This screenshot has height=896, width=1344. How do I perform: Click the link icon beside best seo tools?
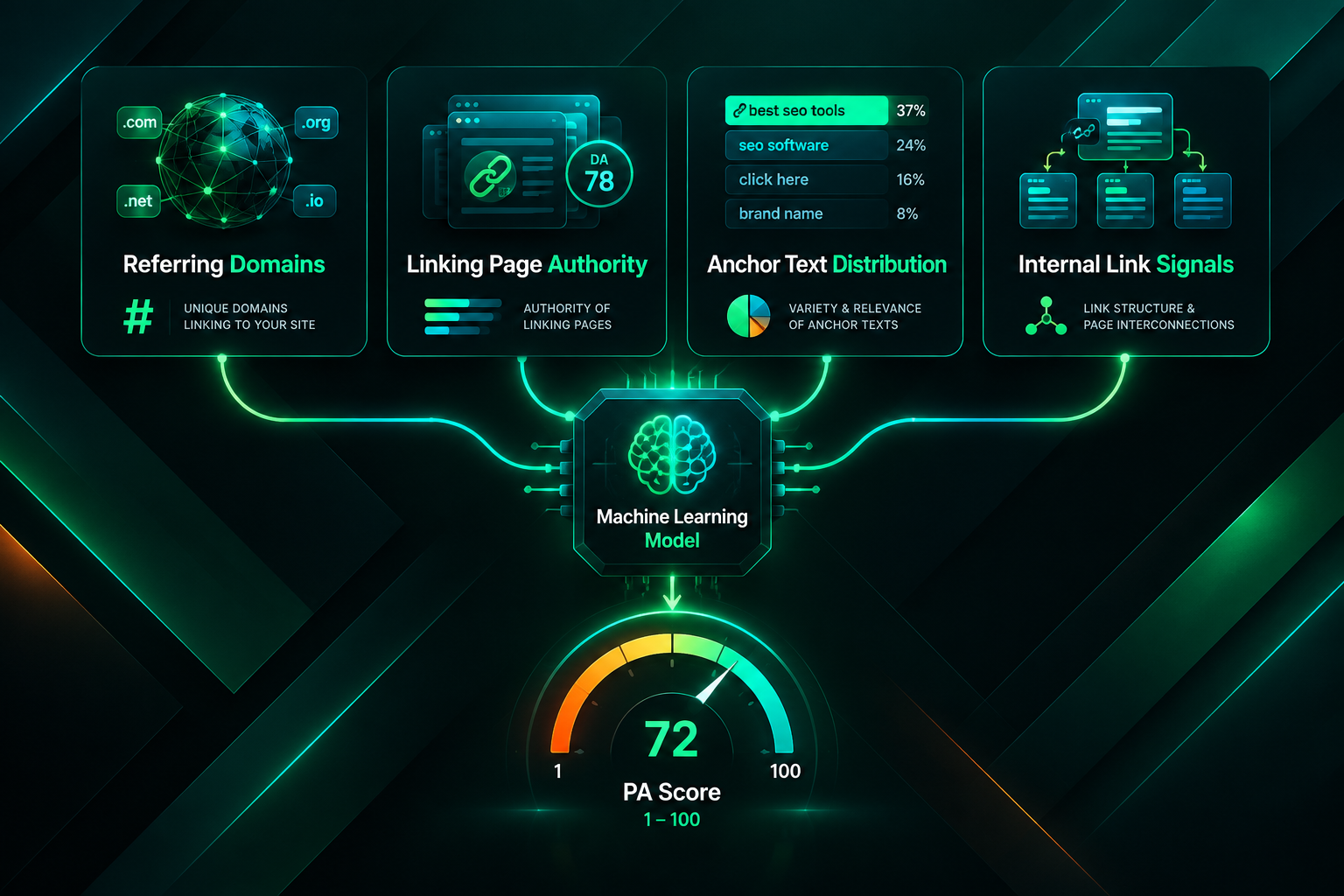click(x=739, y=111)
